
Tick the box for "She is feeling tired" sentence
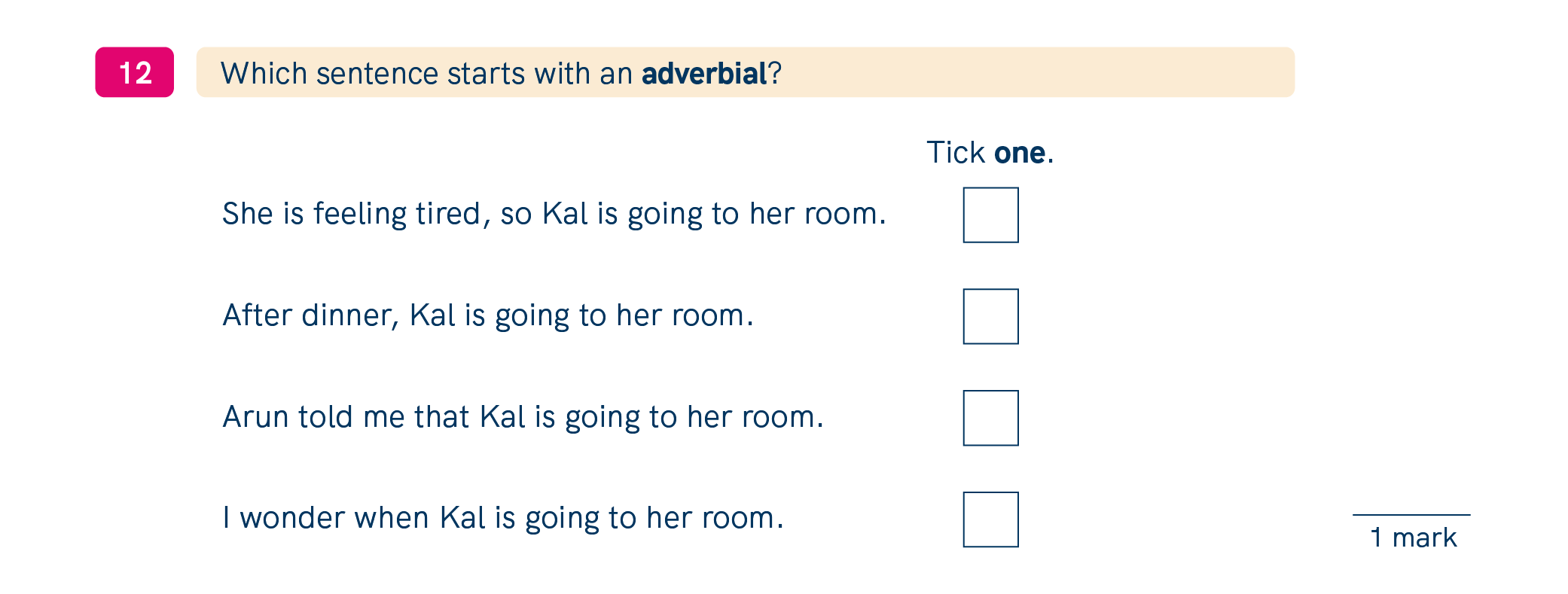pyautogui.click(x=990, y=215)
